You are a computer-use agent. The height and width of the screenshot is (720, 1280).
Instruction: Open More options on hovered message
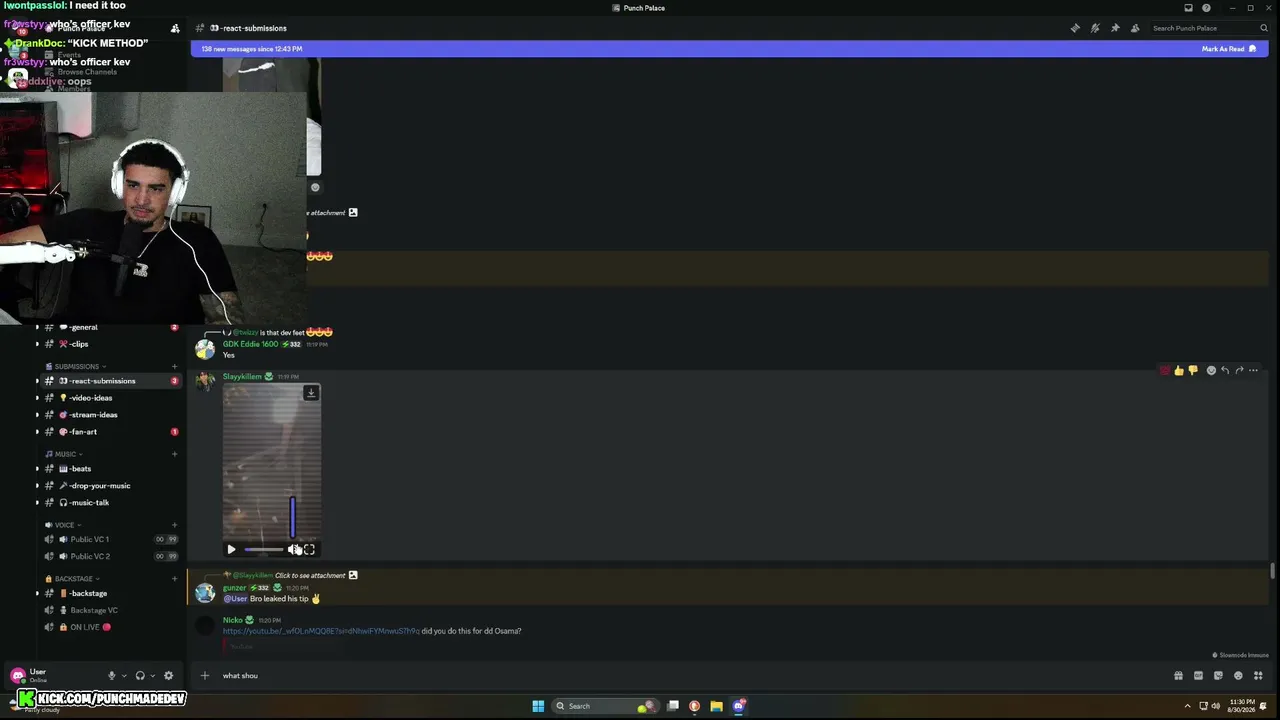click(1253, 371)
